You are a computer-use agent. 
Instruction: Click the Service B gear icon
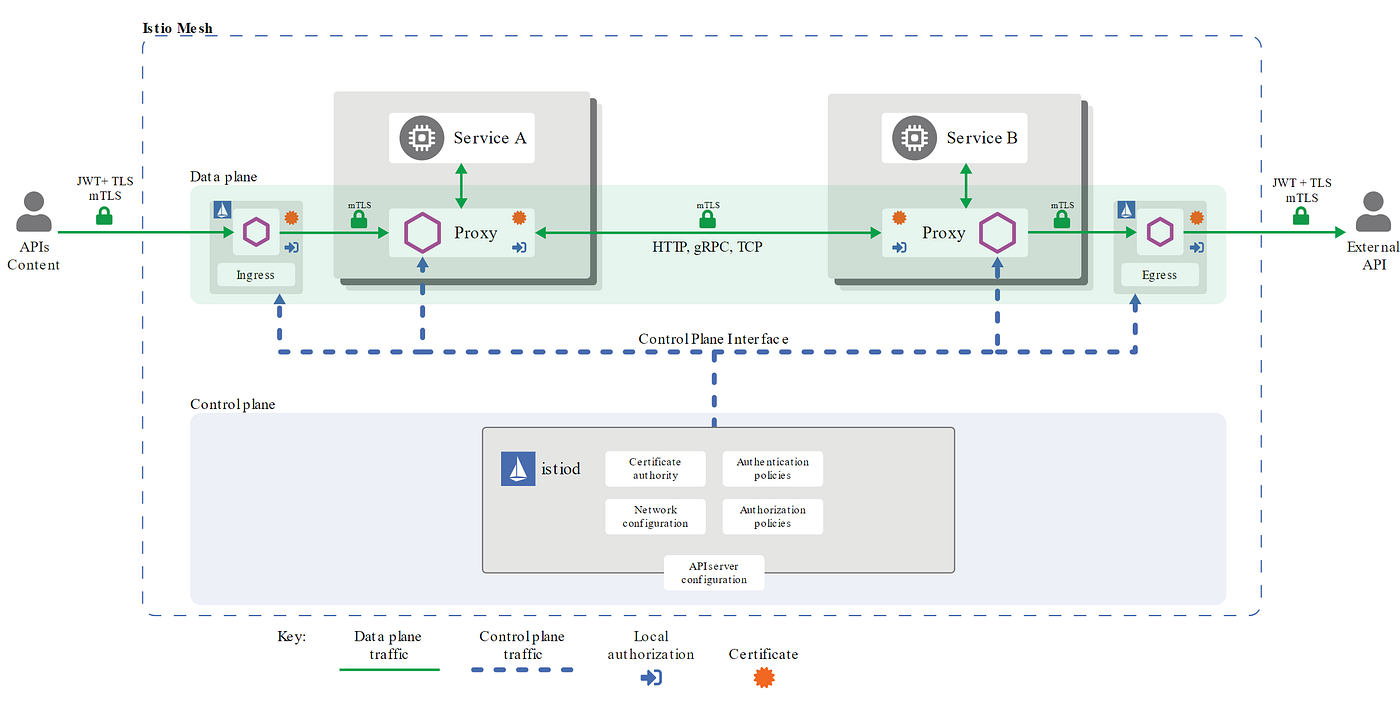pos(913,137)
